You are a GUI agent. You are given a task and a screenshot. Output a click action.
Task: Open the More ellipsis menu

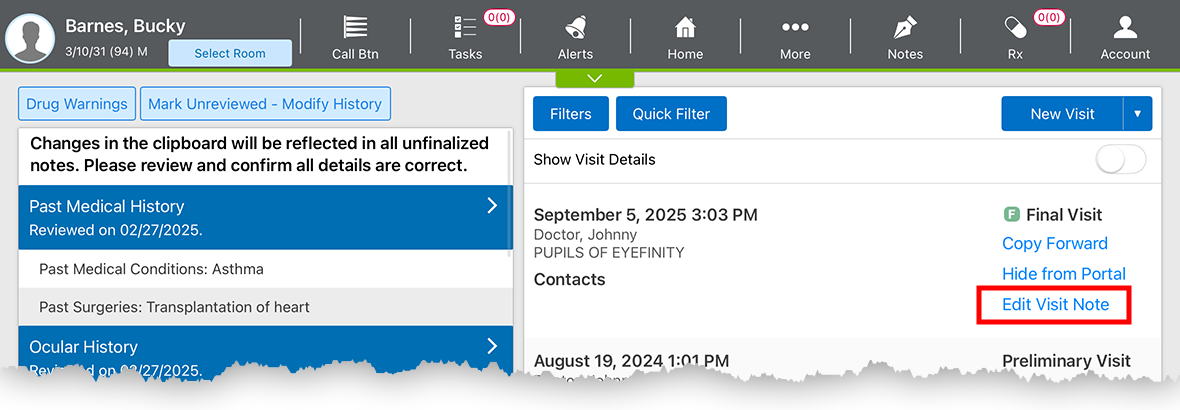pyautogui.click(x=795, y=28)
